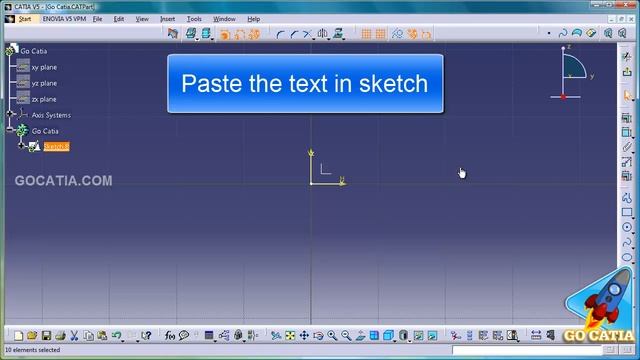Open the View menu
This screenshot has height=360, width=640.
142,19
